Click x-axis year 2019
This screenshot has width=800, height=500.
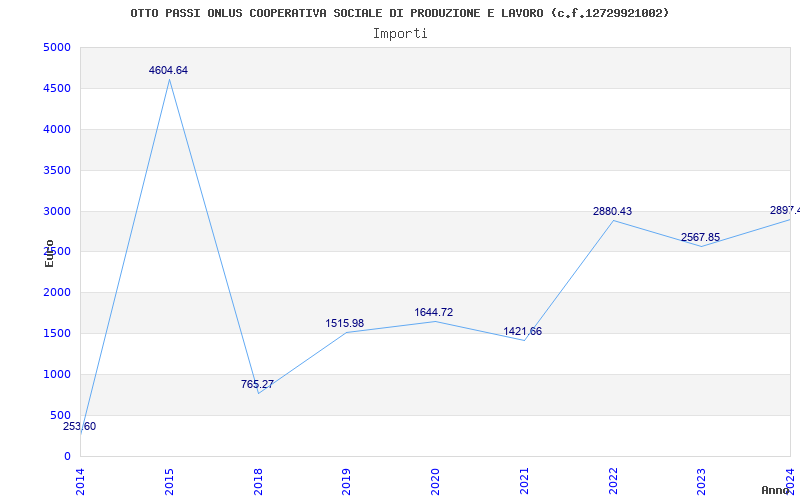click(347, 482)
